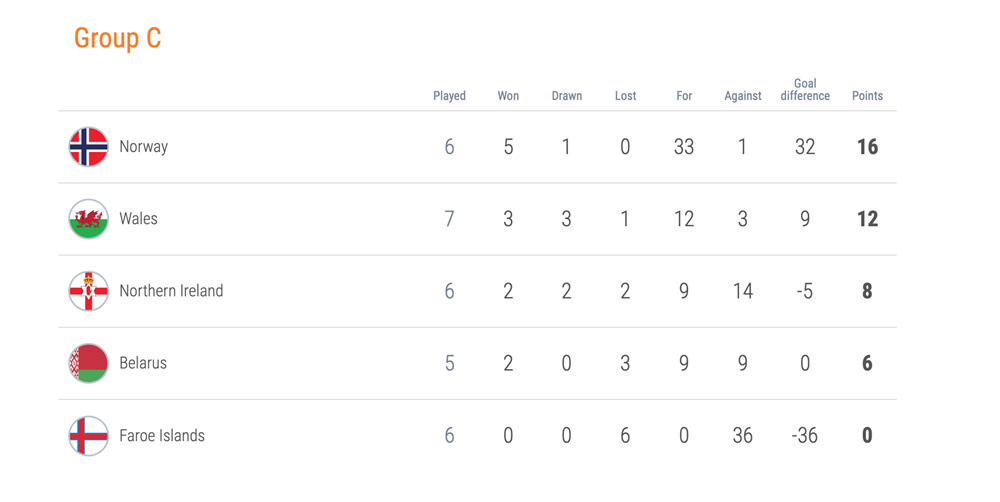Sort by the For column header
The image size is (1000, 502).
(684, 96)
